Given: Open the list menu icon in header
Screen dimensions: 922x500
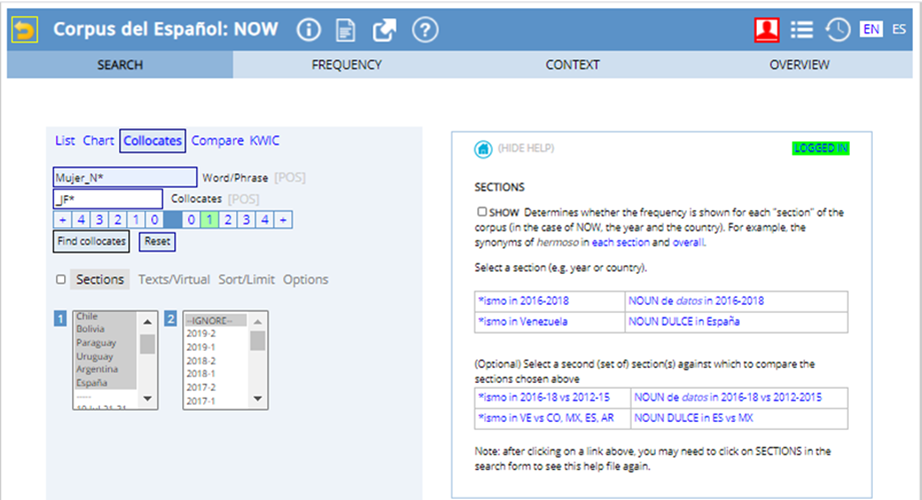Looking at the screenshot, I should (x=801, y=30).
